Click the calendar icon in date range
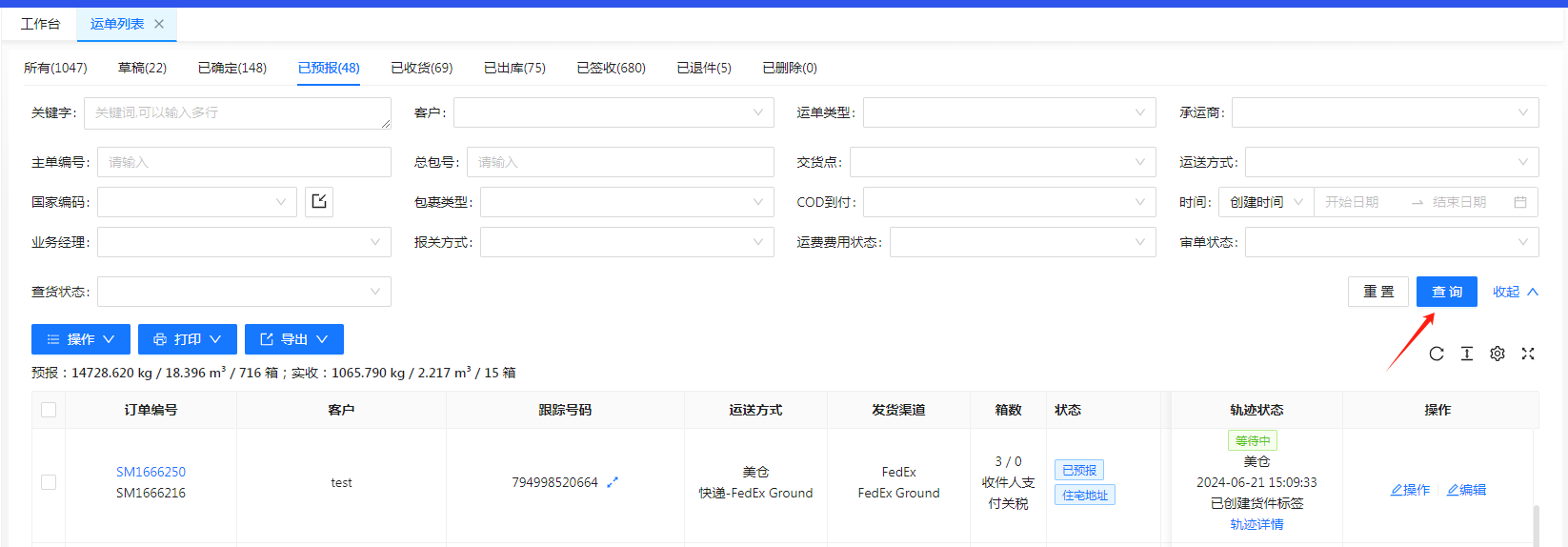1568x547 pixels. (x=1520, y=202)
